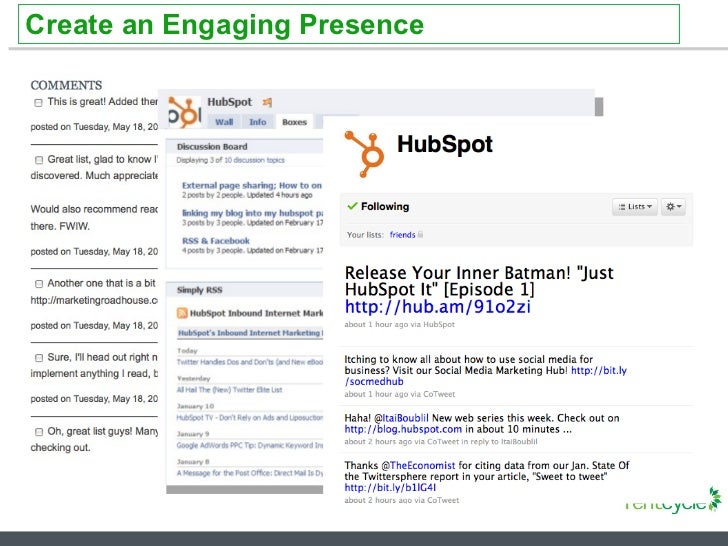Screen dimensions: 728x546
Task: Open 'HubSpot's Inbound Internet Marketing' feed link
Action: tap(251, 333)
